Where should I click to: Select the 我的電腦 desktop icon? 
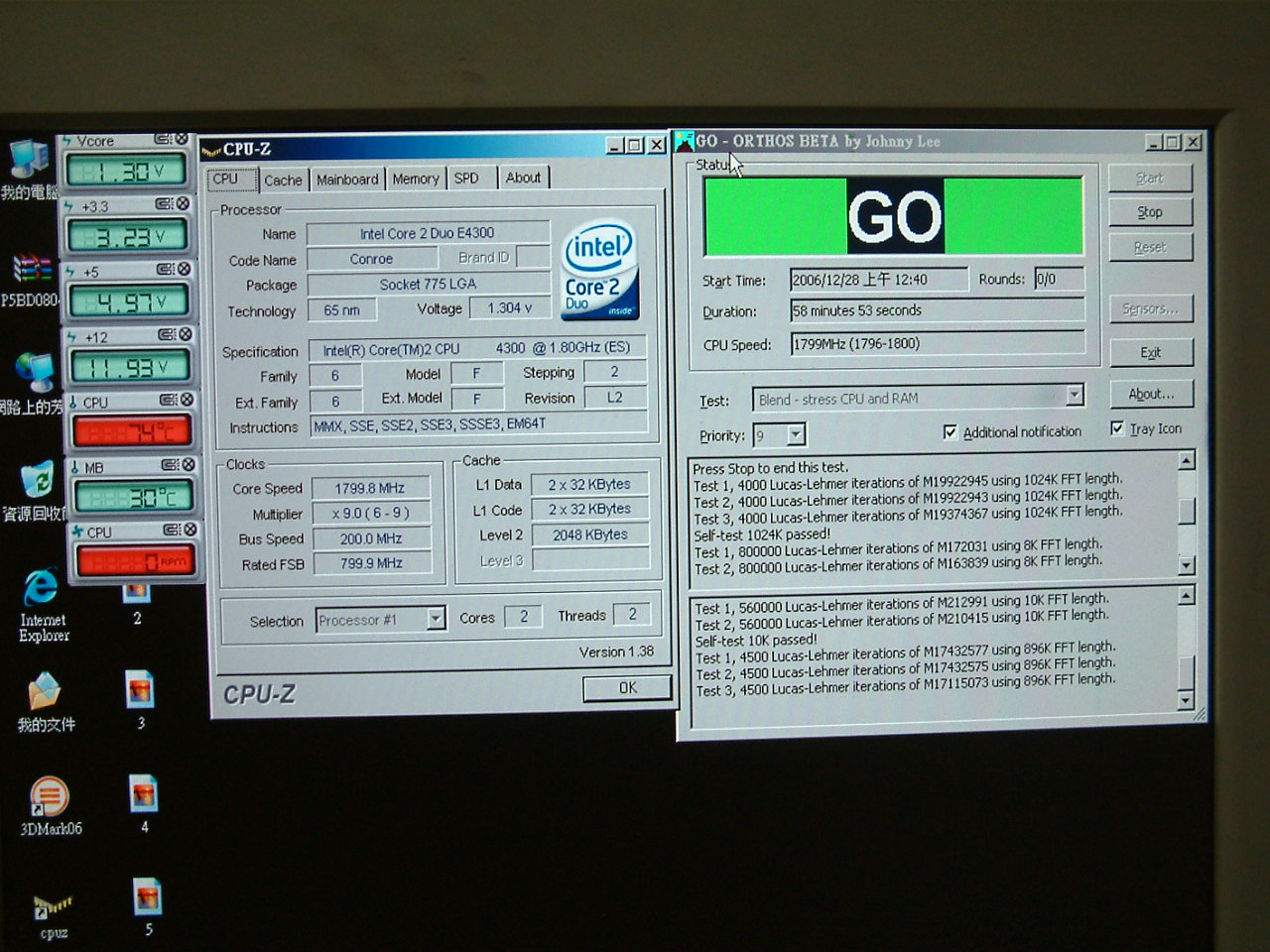click(29, 170)
